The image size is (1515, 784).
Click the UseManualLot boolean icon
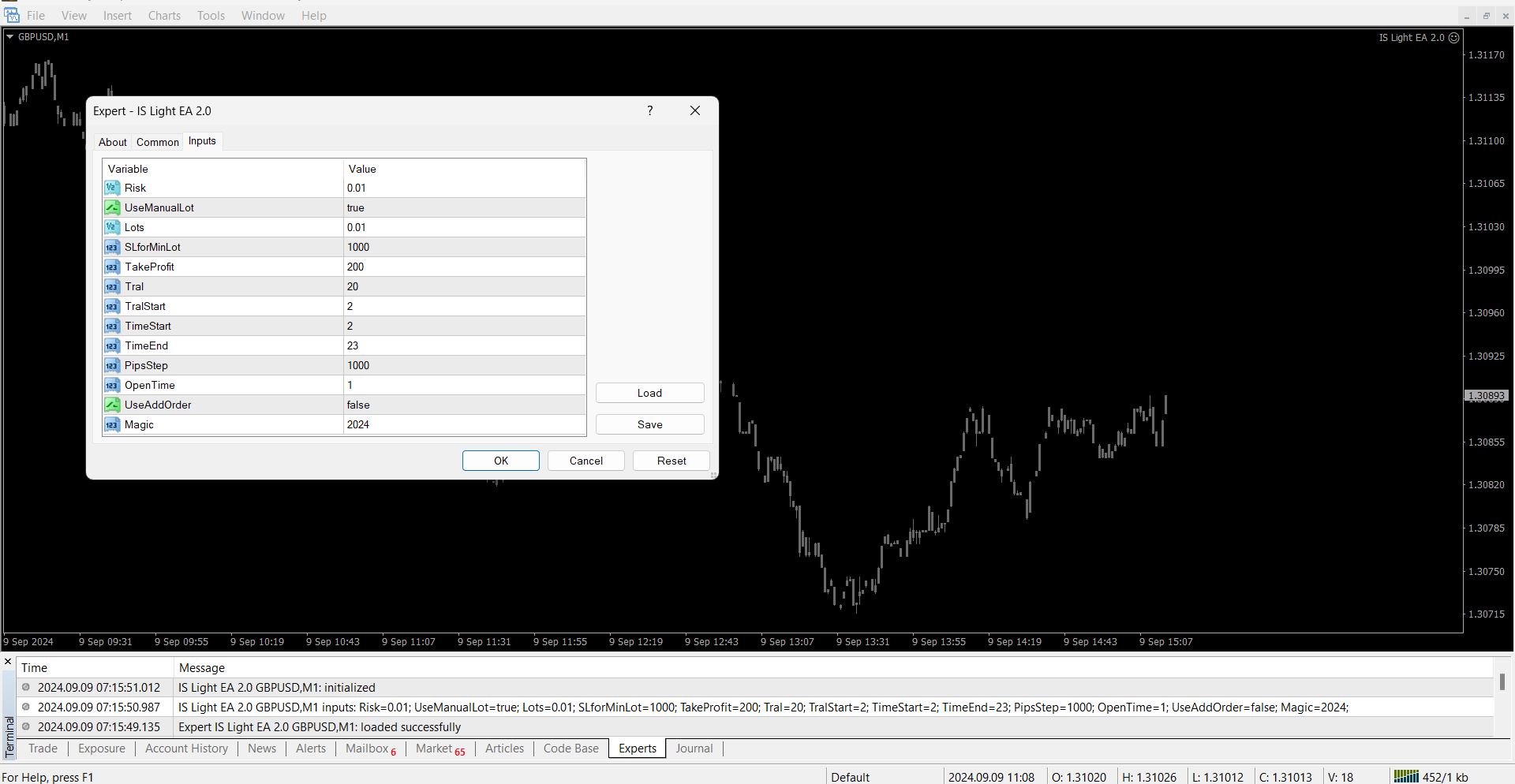(111, 207)
